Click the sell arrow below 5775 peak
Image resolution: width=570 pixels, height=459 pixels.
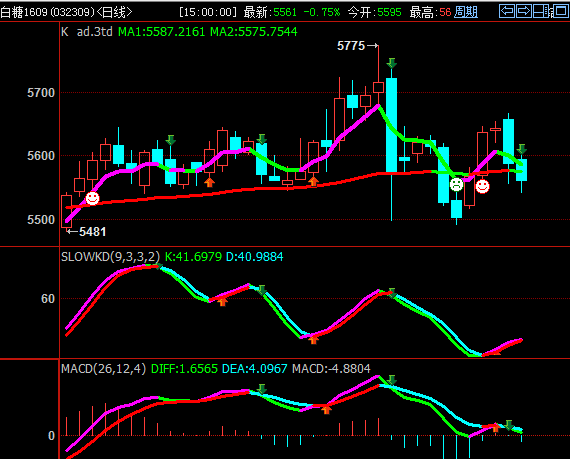392,63
